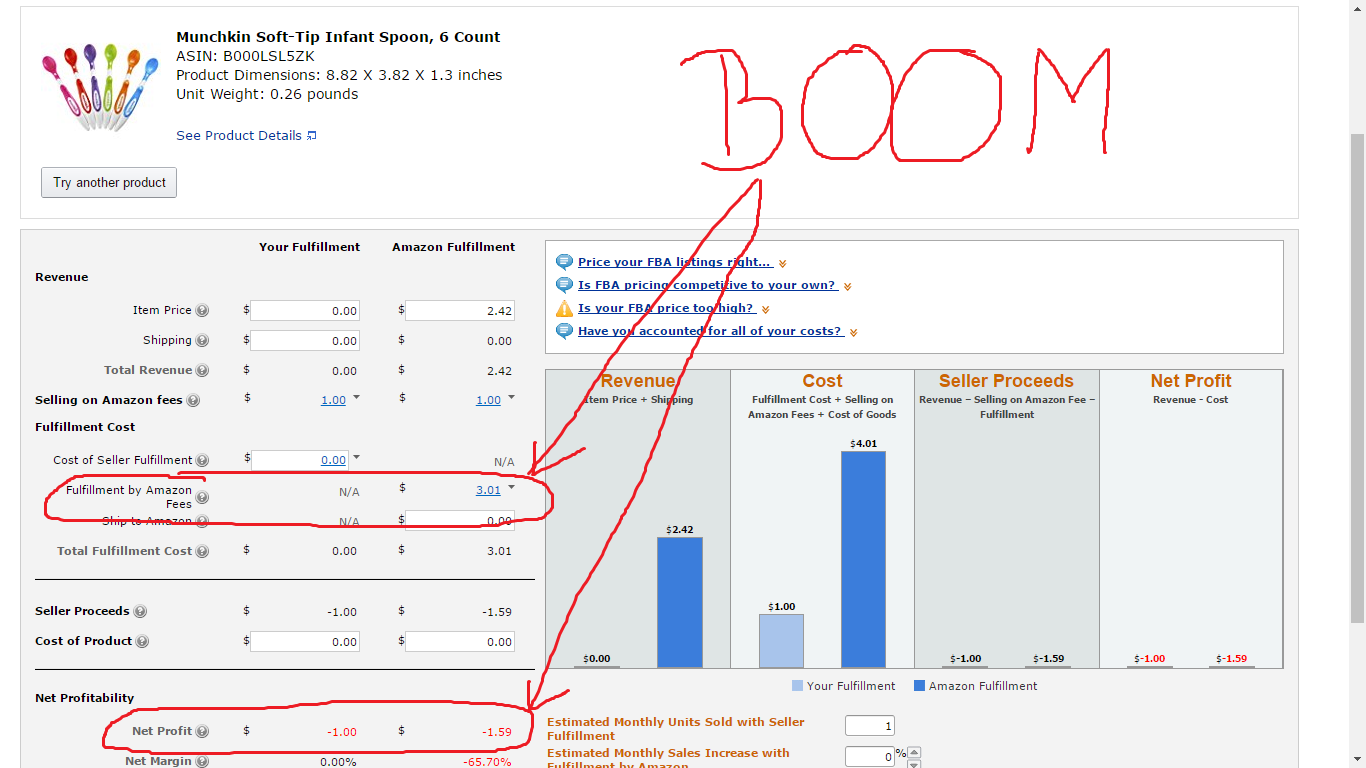
Task: Click the Estimated Monthly Units Sold field
Action: click(x=870, y=726)
